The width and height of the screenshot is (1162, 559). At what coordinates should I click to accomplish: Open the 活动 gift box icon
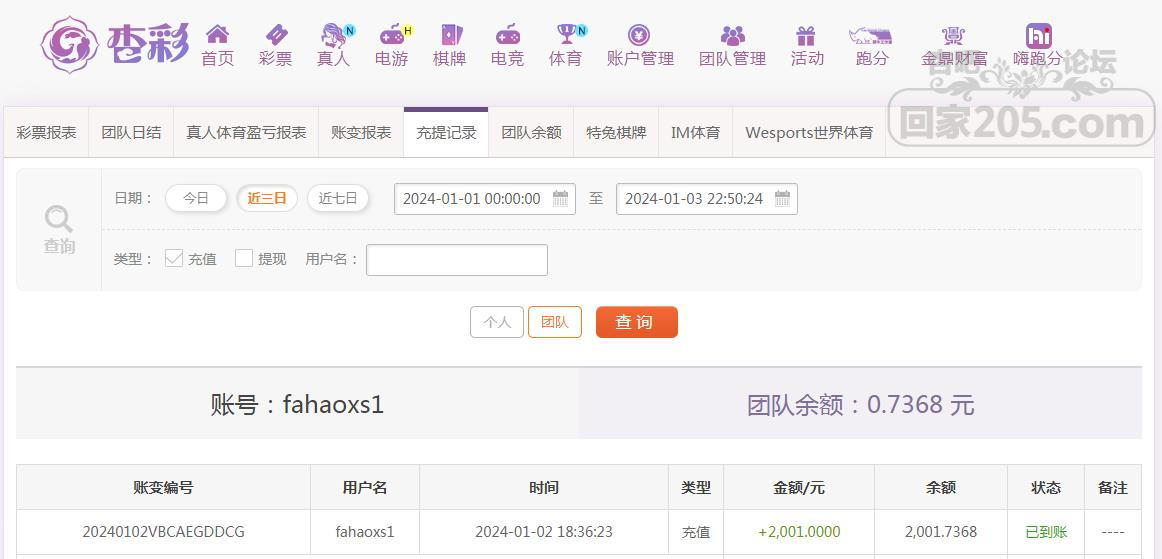pyautogui.click(x=806, y=35)
